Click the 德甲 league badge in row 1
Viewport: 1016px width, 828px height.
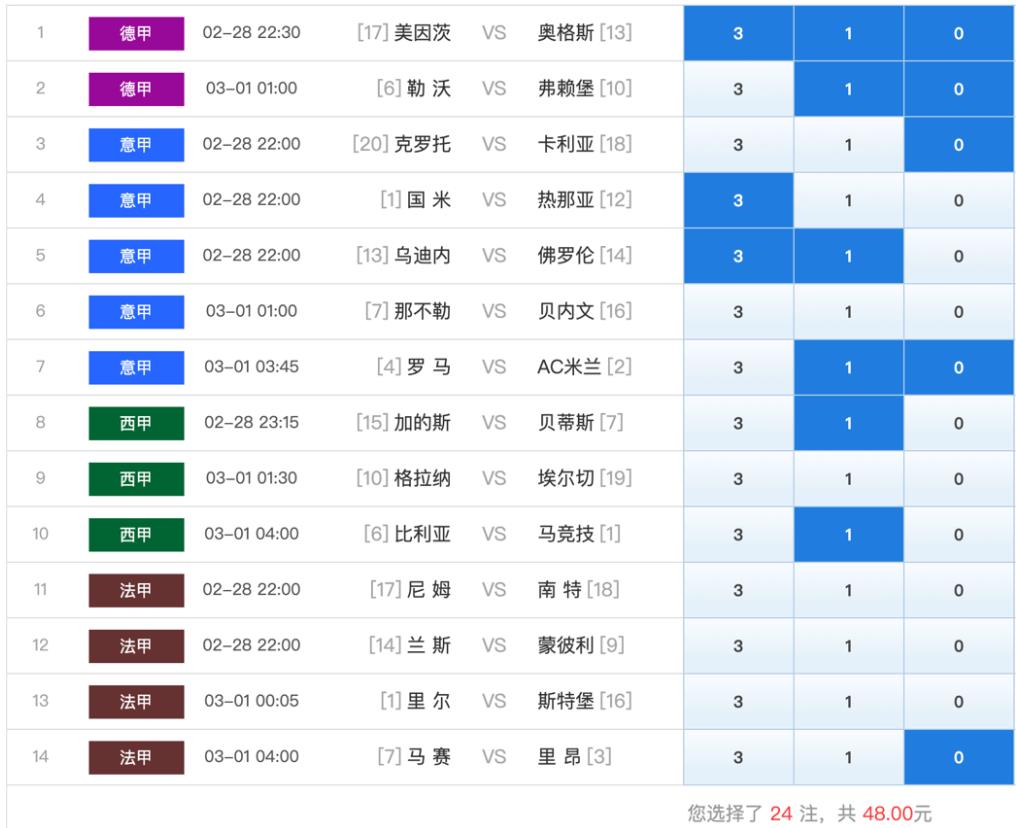[x=136, y=33]
